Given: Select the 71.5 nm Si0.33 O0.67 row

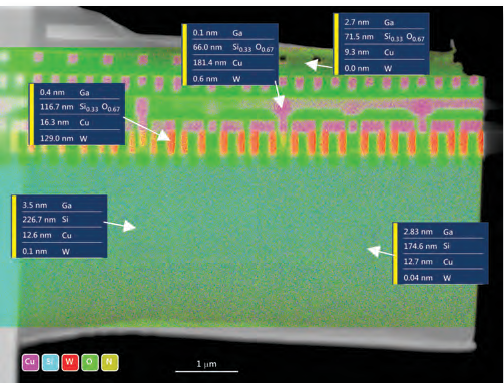Looking at the screenshot, I should click(x=384, y=37).
